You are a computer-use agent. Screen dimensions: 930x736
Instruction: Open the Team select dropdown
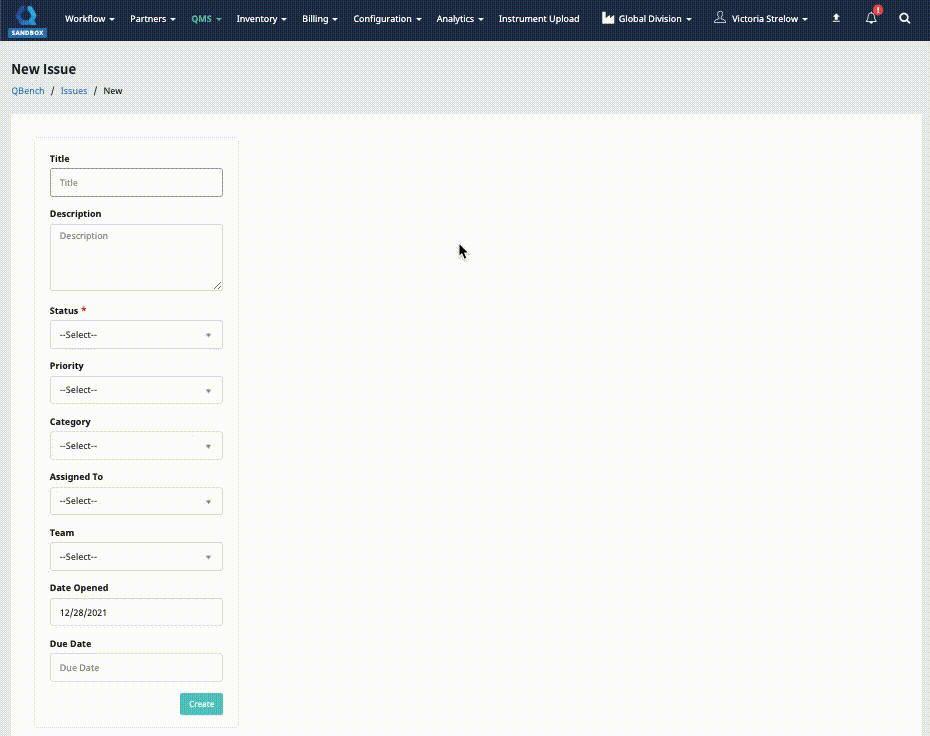tap(136, 556)
